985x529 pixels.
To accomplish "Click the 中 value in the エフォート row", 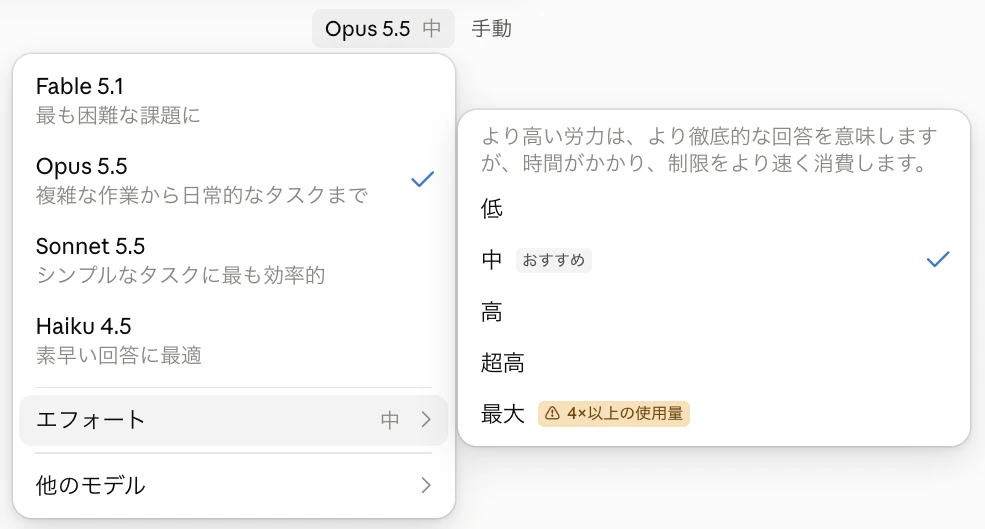I will [x=389, y=420].
